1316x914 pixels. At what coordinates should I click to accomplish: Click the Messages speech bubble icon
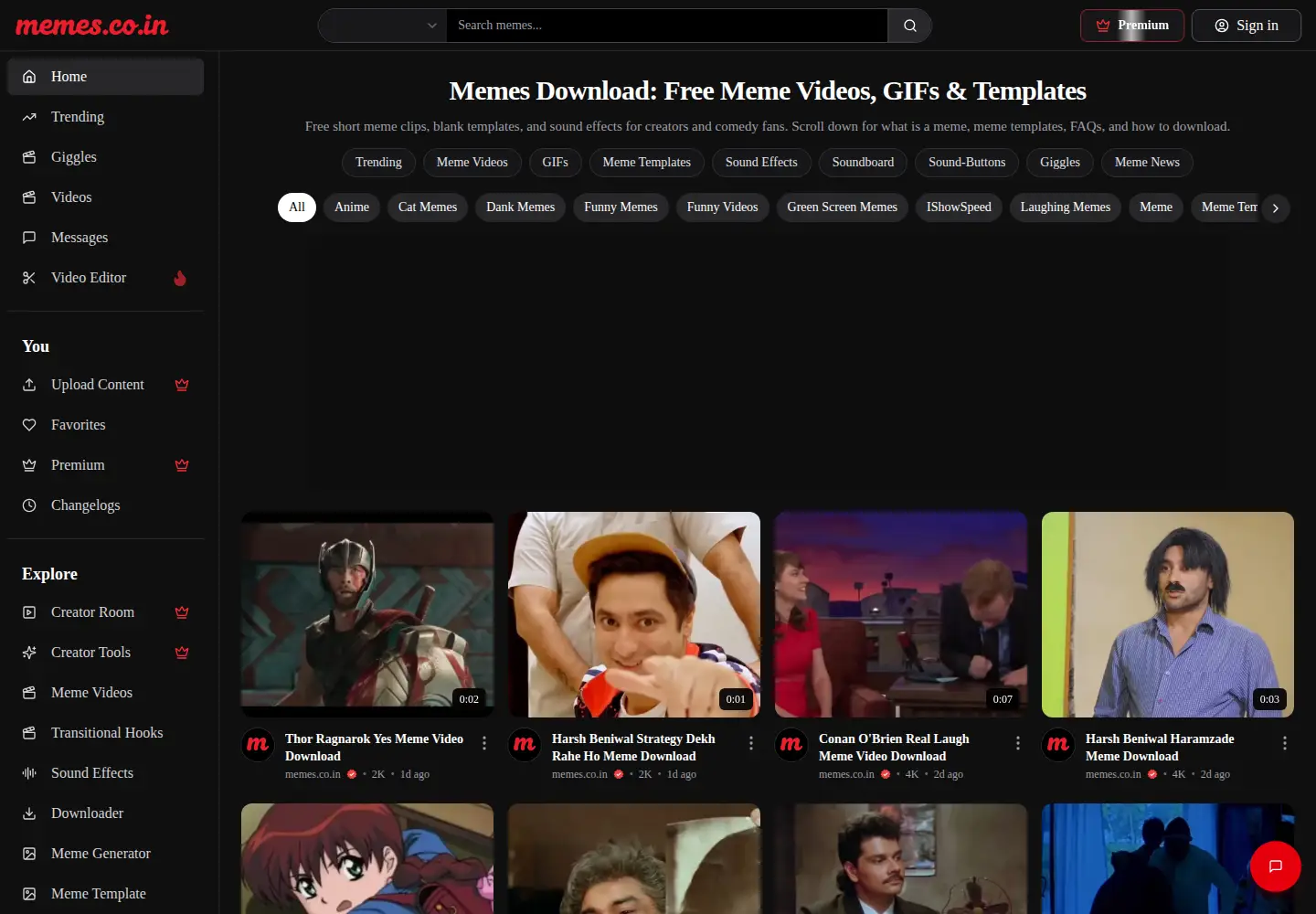pos(29,238)
